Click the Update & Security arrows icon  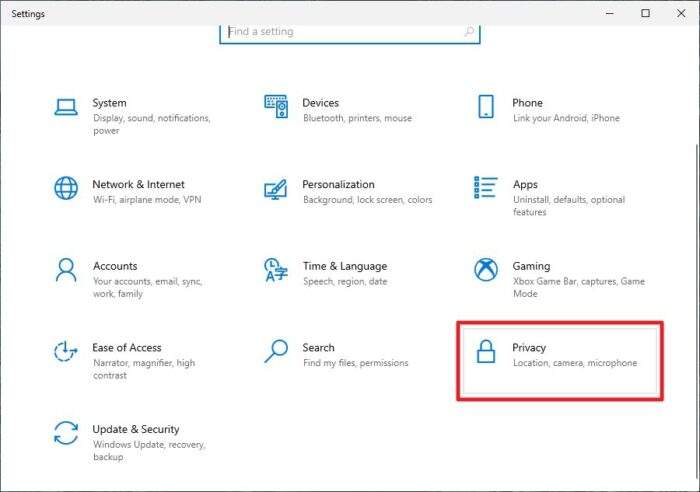click(x=66, y=433)
